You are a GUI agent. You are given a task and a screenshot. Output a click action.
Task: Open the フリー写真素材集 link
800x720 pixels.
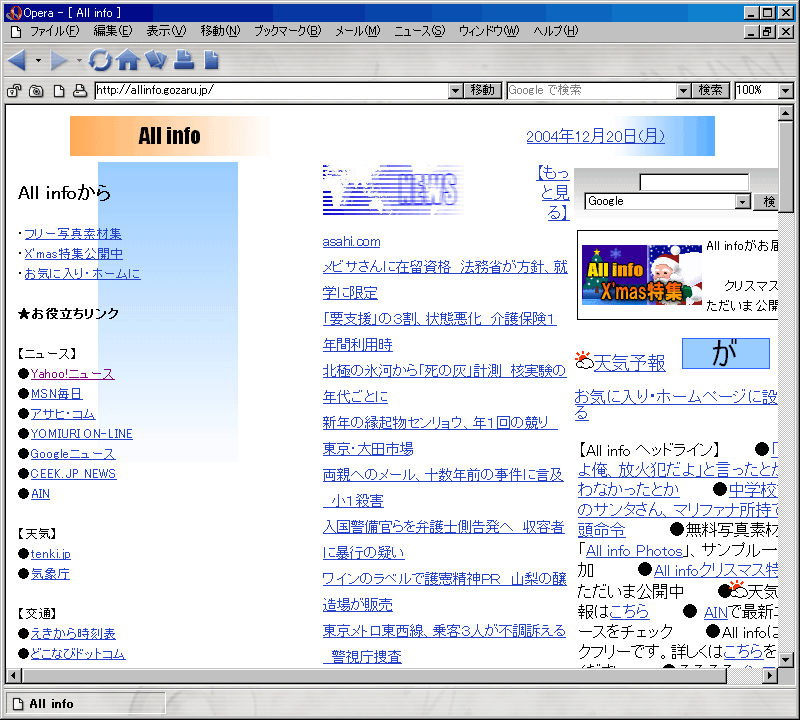[72, 234]
